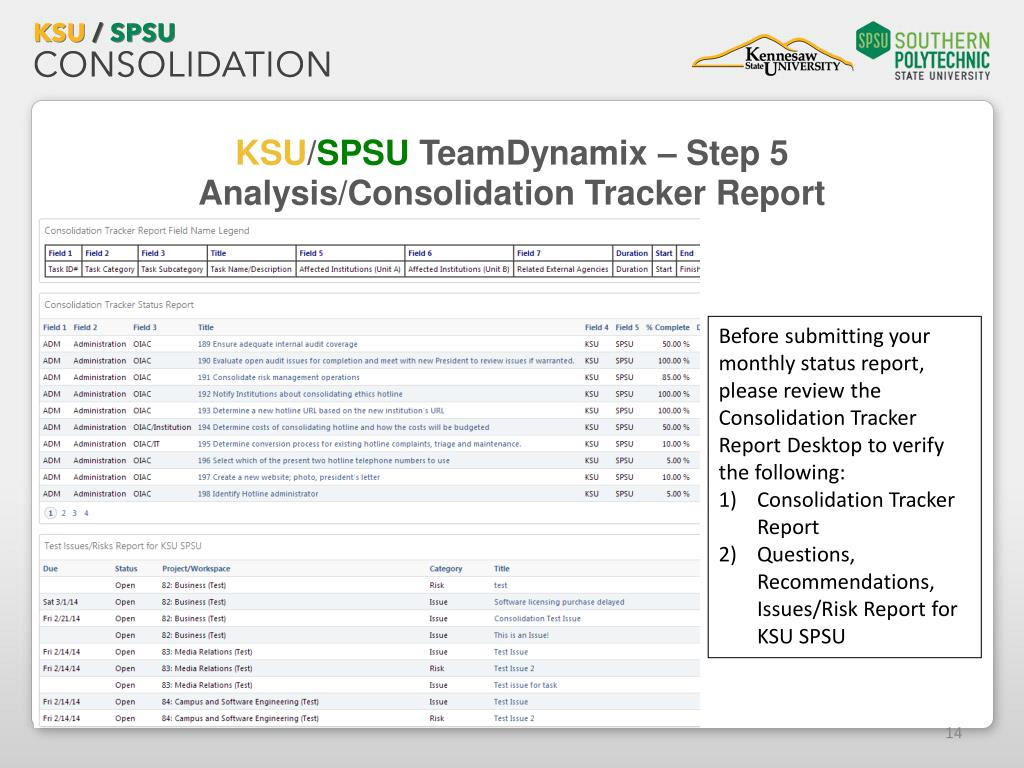Sort status report by Field 3 header
This screenshot has width=1024, height=768.
click(x=145, y=328)
